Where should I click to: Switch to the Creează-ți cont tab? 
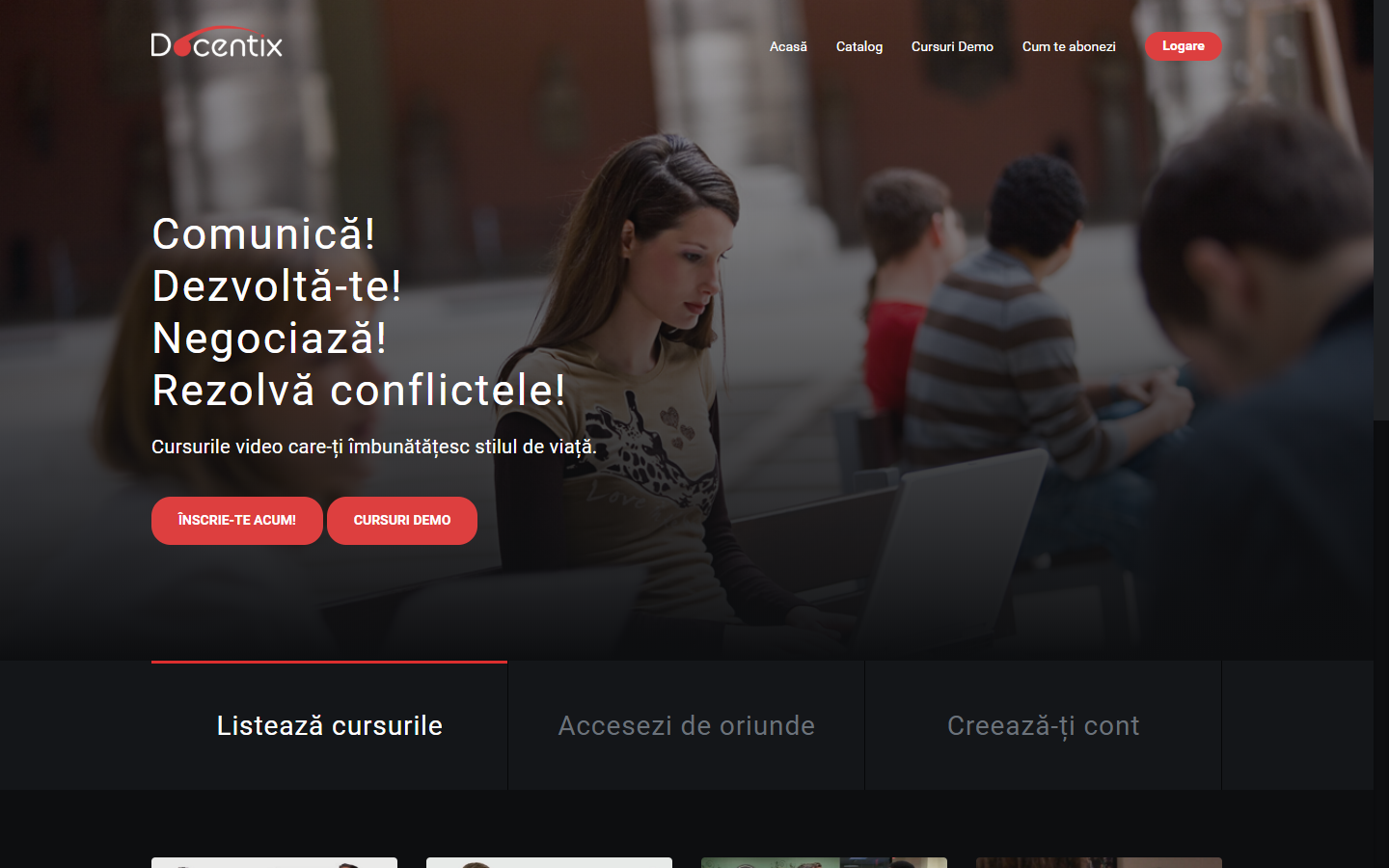pyautogui.click(x=1044, y=725)
